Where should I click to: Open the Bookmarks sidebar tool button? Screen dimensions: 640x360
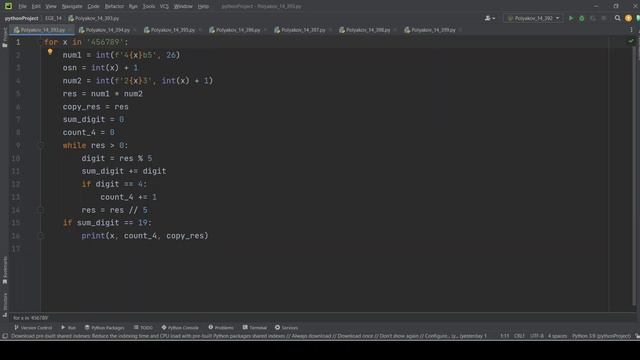pyautogui.click(x=4, y=271)
